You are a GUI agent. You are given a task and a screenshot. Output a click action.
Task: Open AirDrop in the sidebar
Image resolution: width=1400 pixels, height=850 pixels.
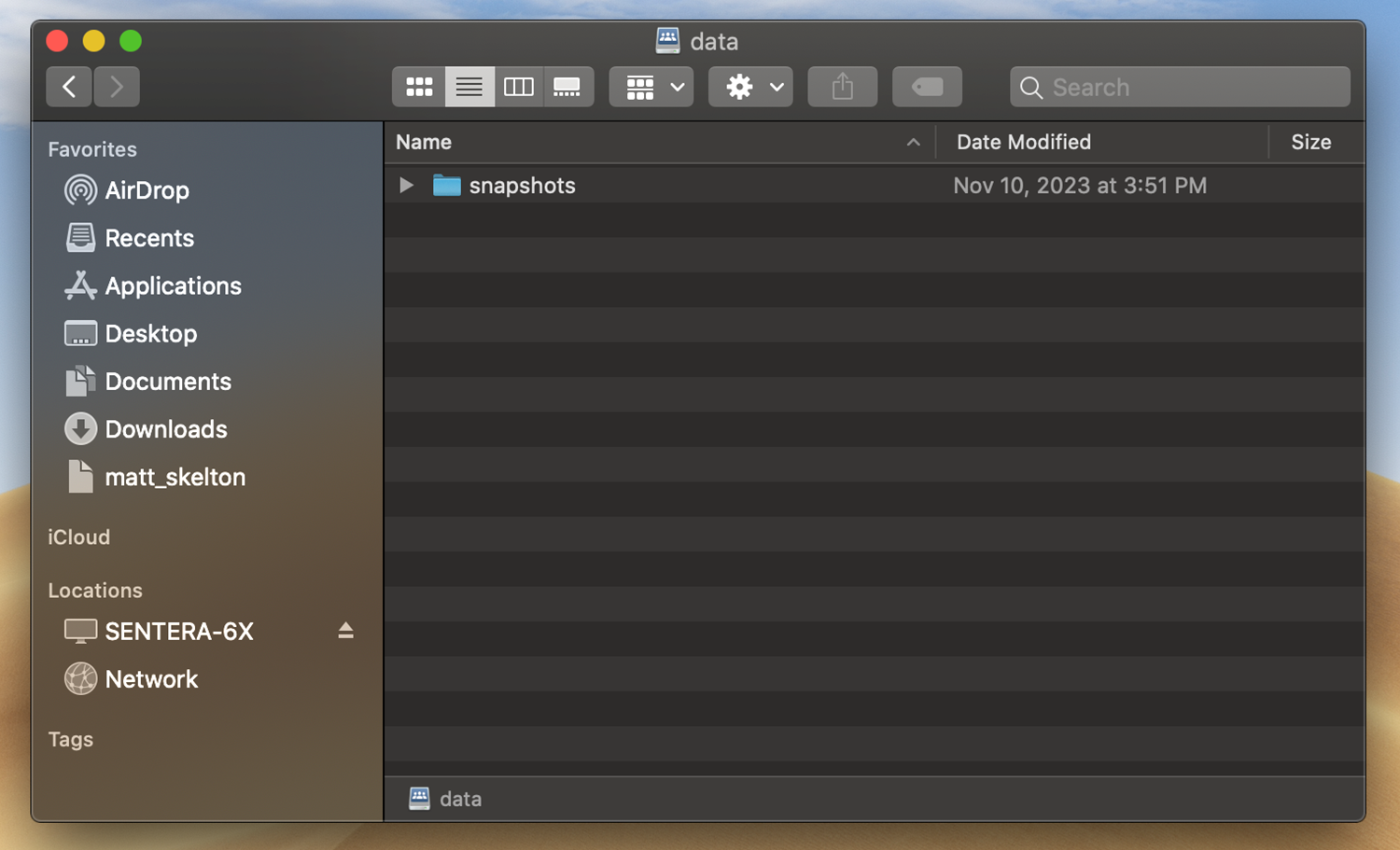(147, 190)
